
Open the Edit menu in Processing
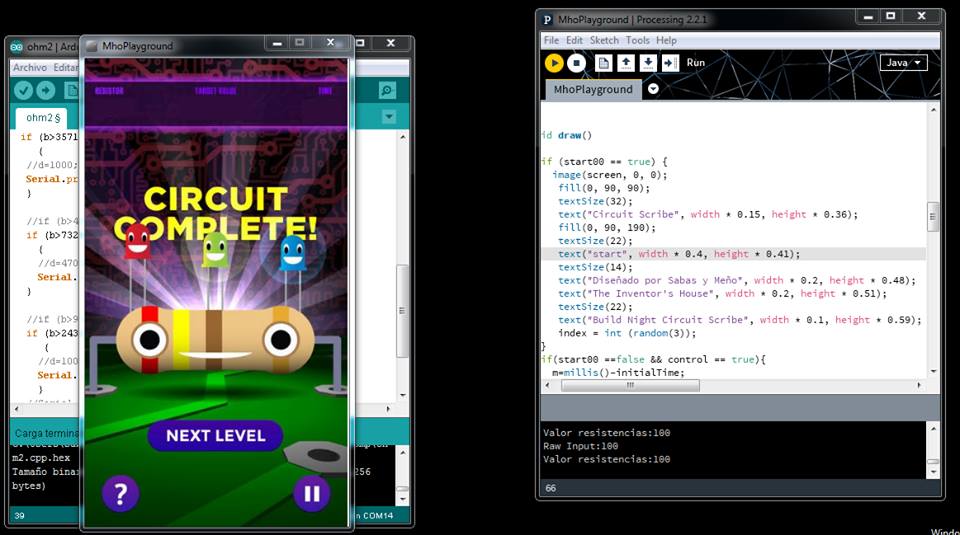point(574,40)
